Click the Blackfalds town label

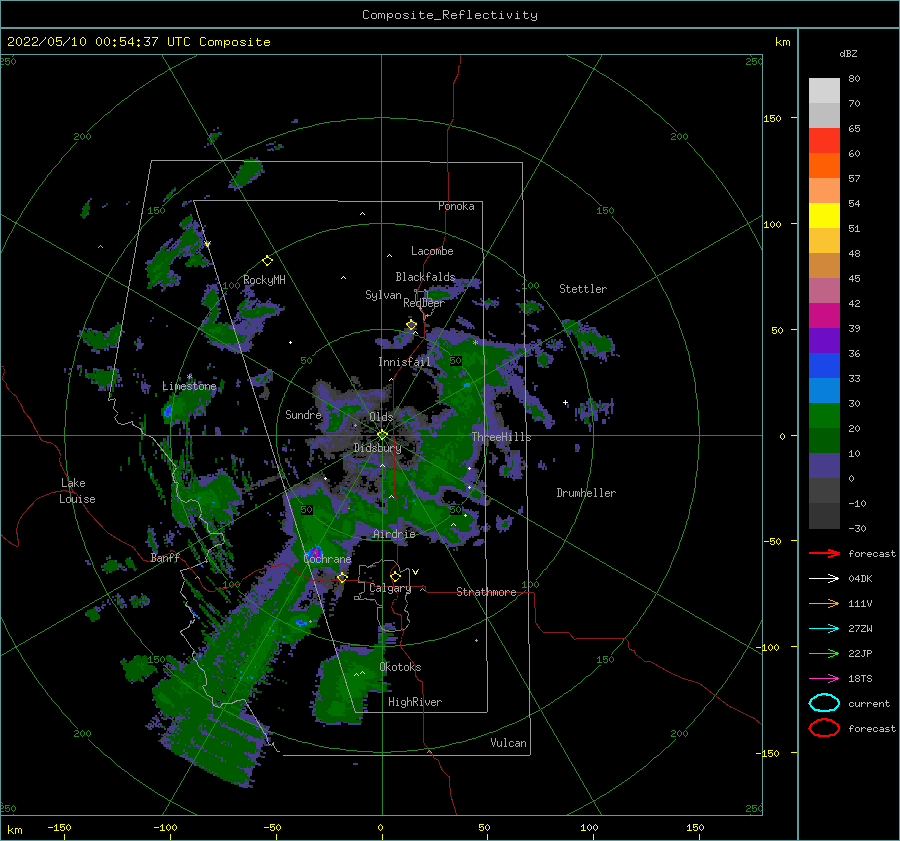(x=425, y=277)
